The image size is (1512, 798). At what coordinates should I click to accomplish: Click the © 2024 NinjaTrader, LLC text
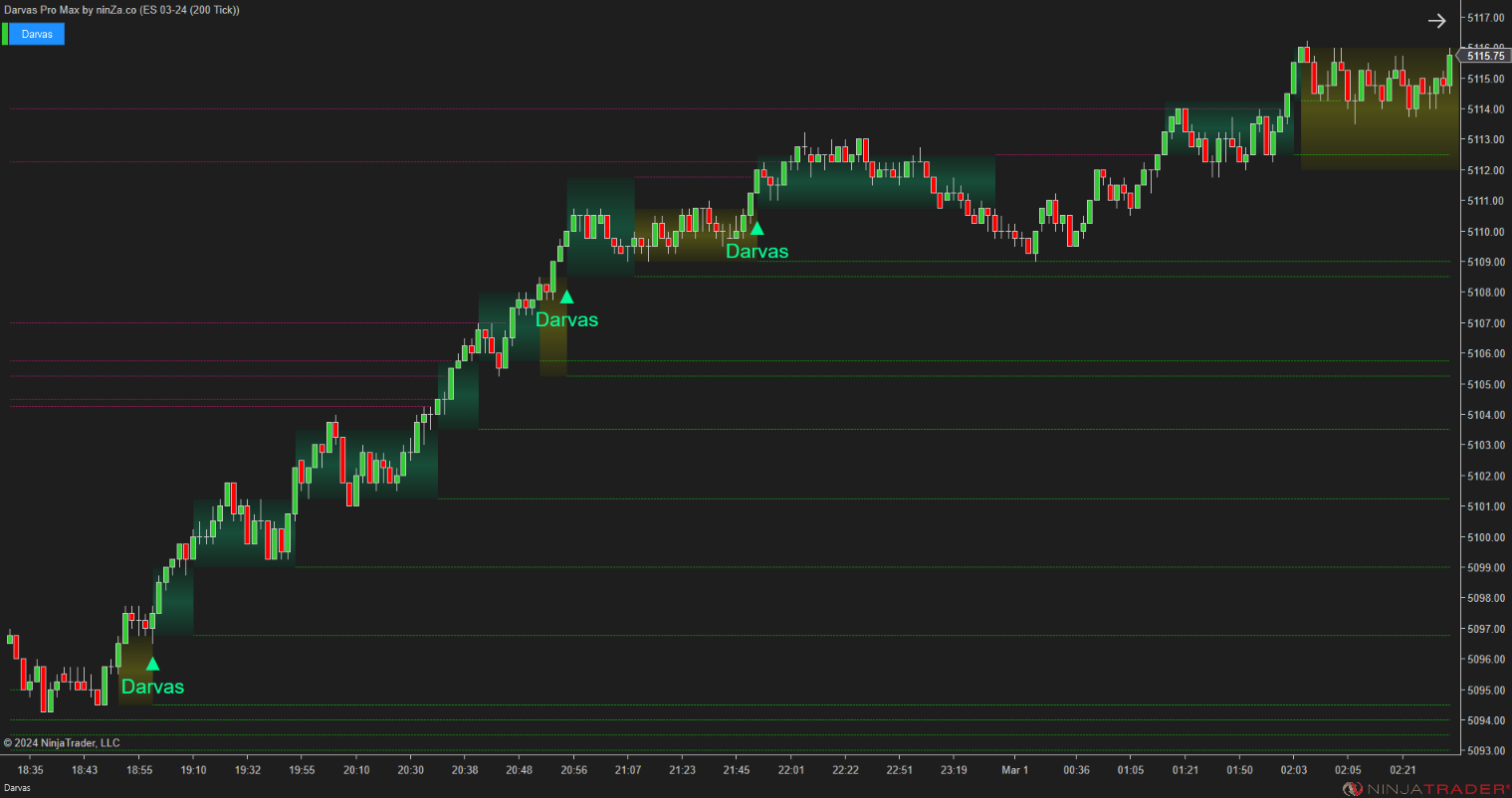pyautogui.click(x=62, y=742)
